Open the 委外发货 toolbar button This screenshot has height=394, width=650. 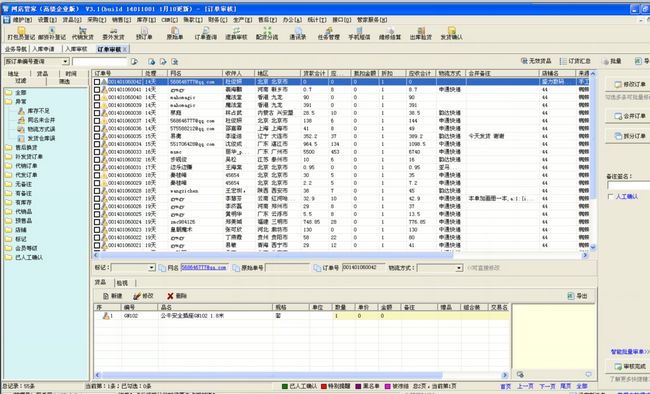point(113,33)
